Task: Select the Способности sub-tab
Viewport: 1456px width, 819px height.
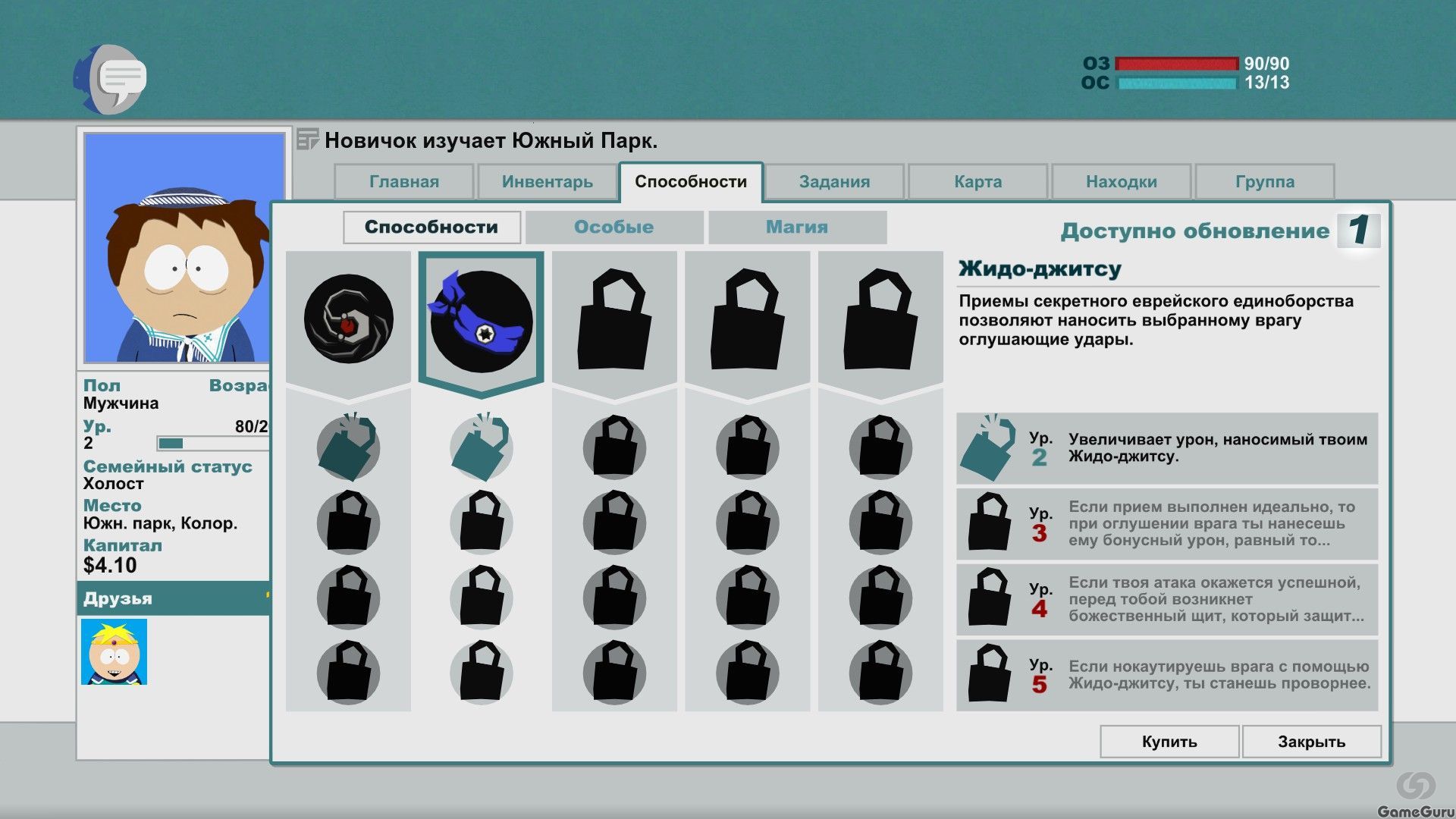Action: tap(431, 227)
